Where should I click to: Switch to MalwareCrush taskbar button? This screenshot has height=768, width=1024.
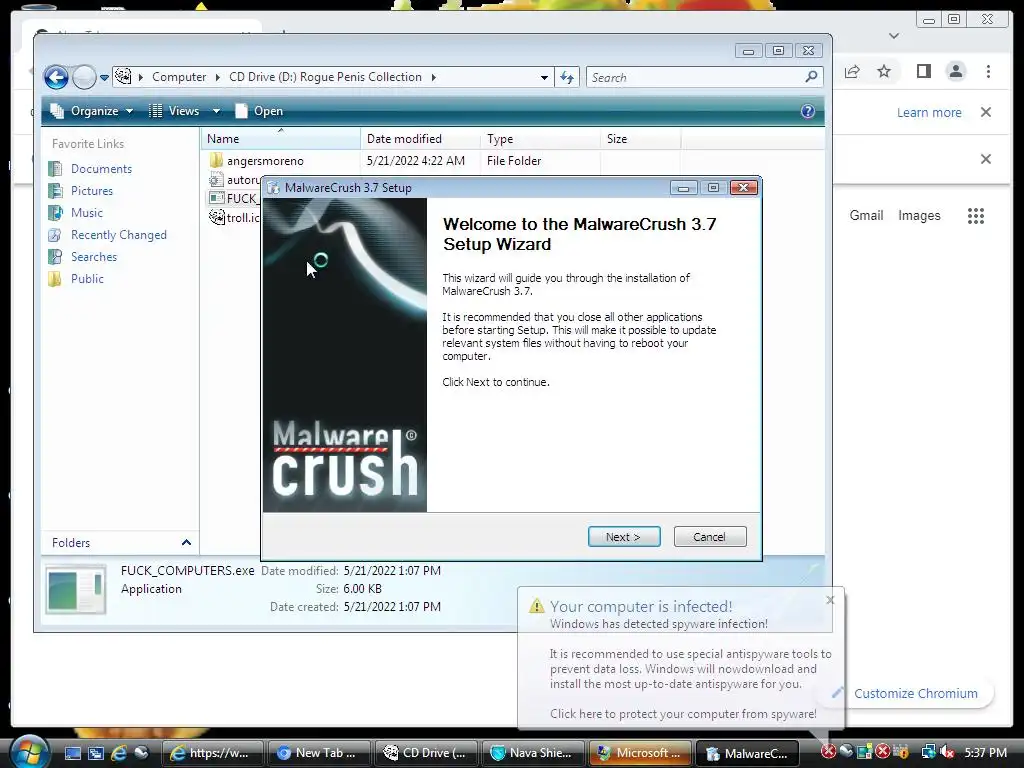pos(748,753)
